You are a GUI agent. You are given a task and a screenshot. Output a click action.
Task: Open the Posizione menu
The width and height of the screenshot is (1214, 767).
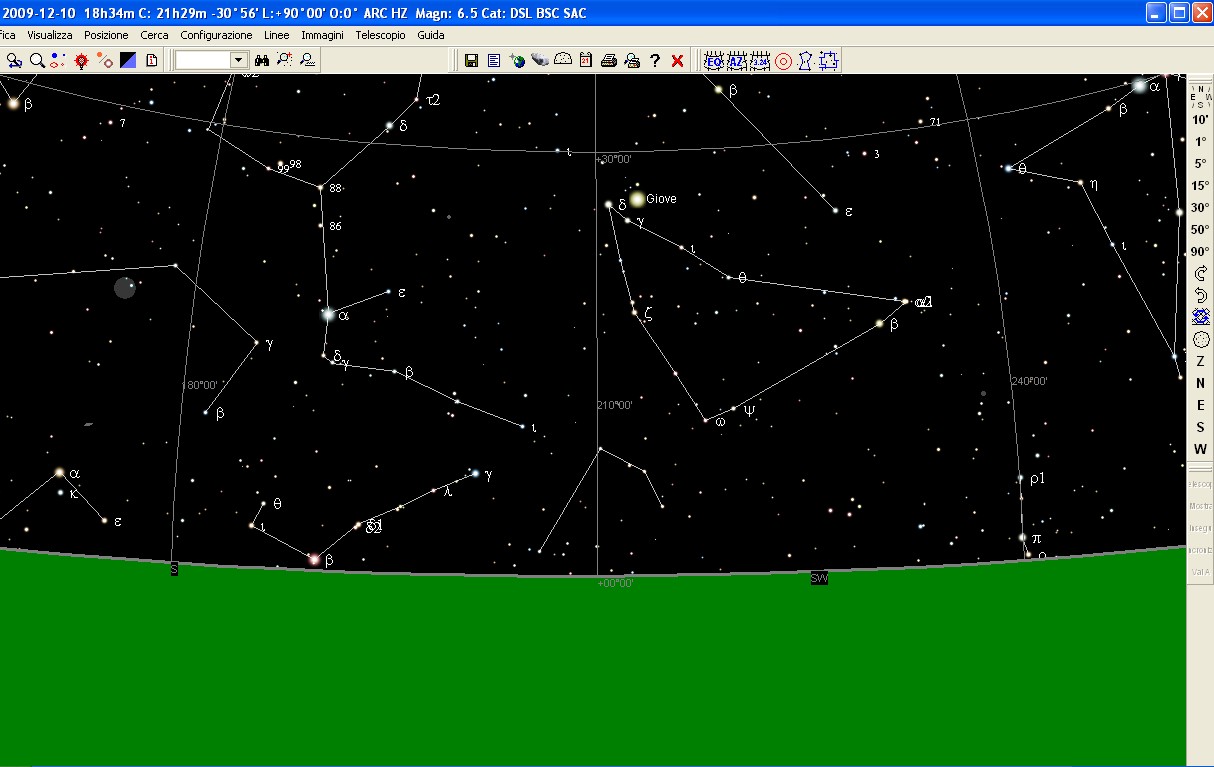106,35
